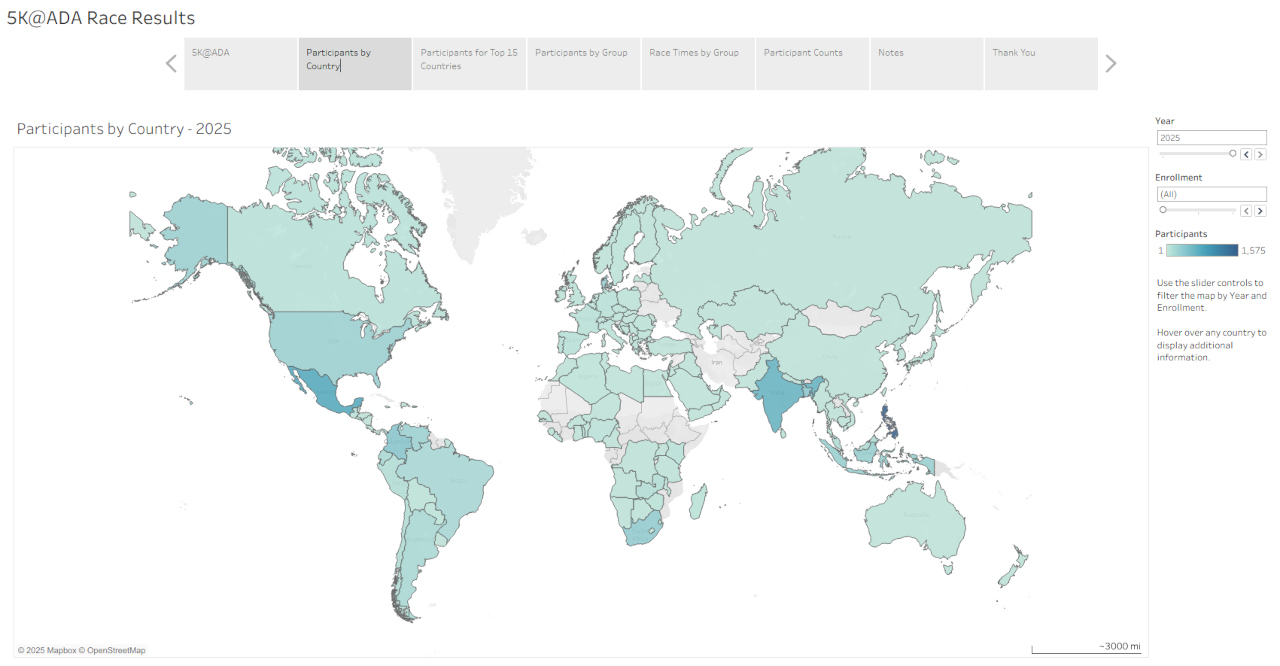View the Notes story point
Viewport: 1280px width, 666px height.
click(926, 64)
